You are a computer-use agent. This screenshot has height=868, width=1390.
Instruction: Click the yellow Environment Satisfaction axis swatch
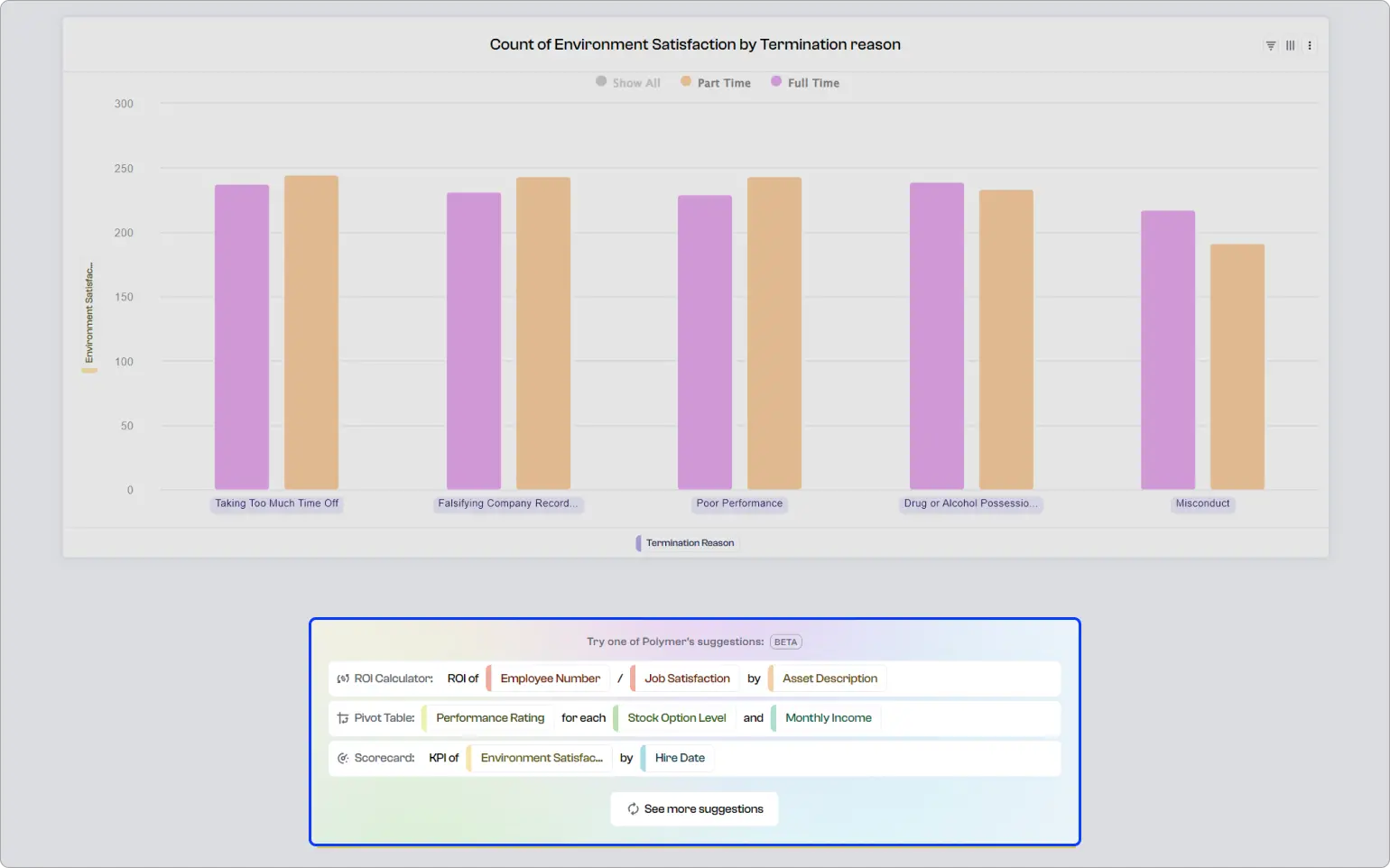[88, 367]
